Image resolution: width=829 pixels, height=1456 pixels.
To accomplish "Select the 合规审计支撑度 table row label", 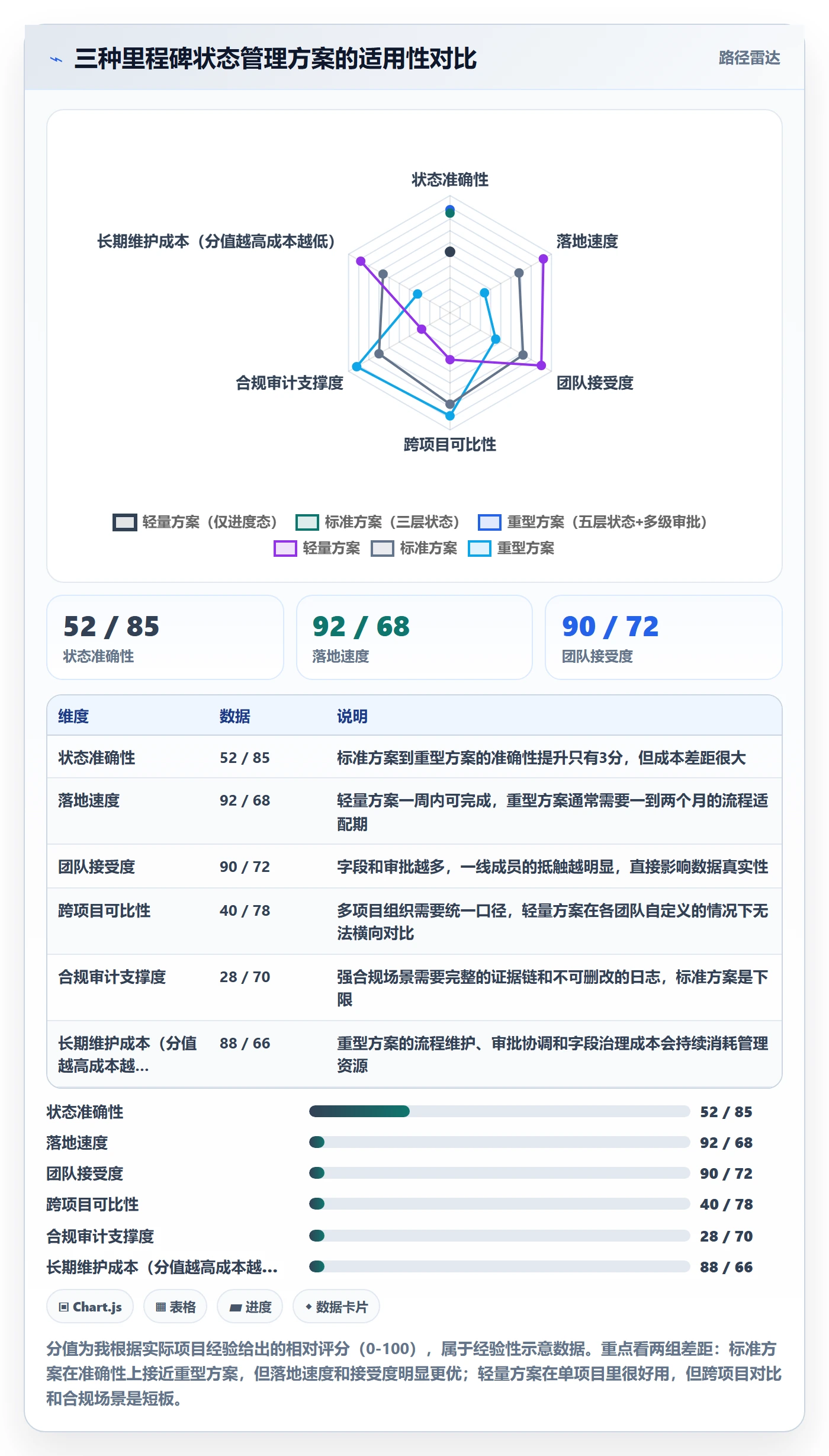I will 112,977.
